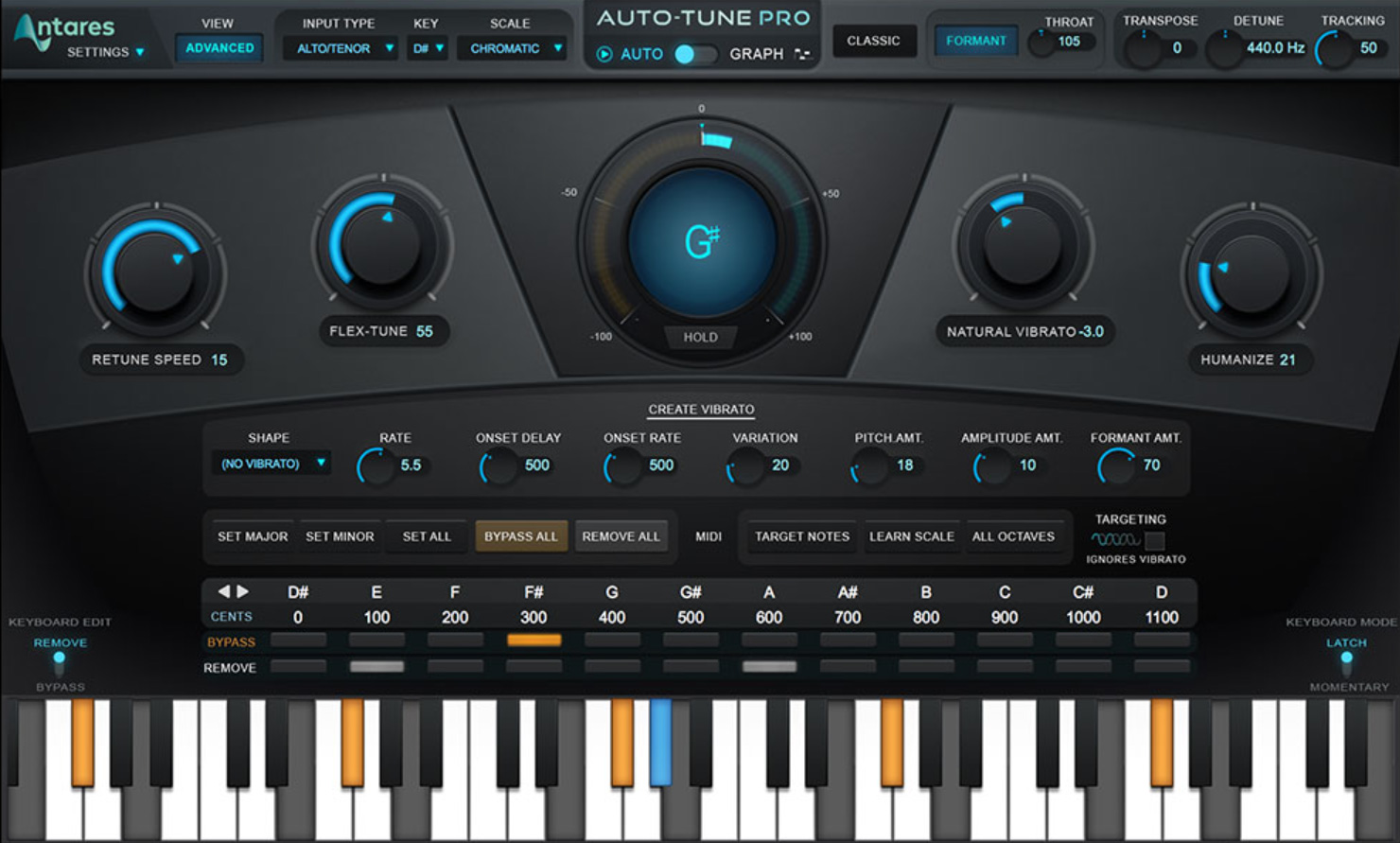Click the Antares logo icon
The image size is (1400, 843).
tap(34, 33)
